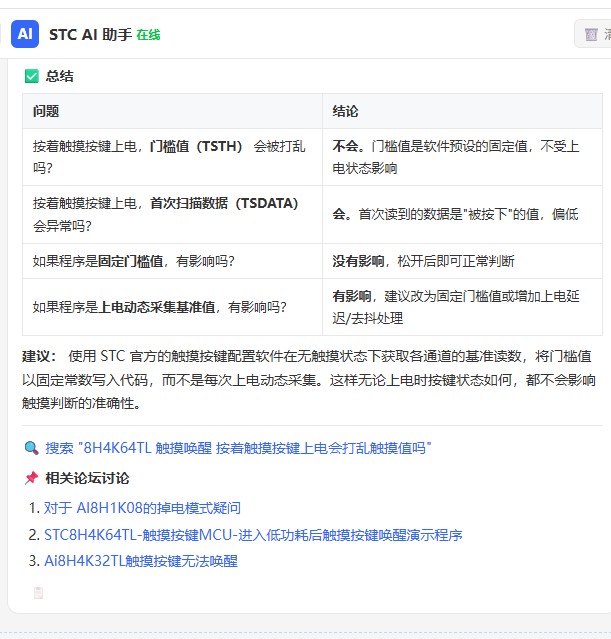Open the search link for 8H4K64TL 触摸唤醒
The height and width of the screenshot is (639, 611).
click(238, 448)
